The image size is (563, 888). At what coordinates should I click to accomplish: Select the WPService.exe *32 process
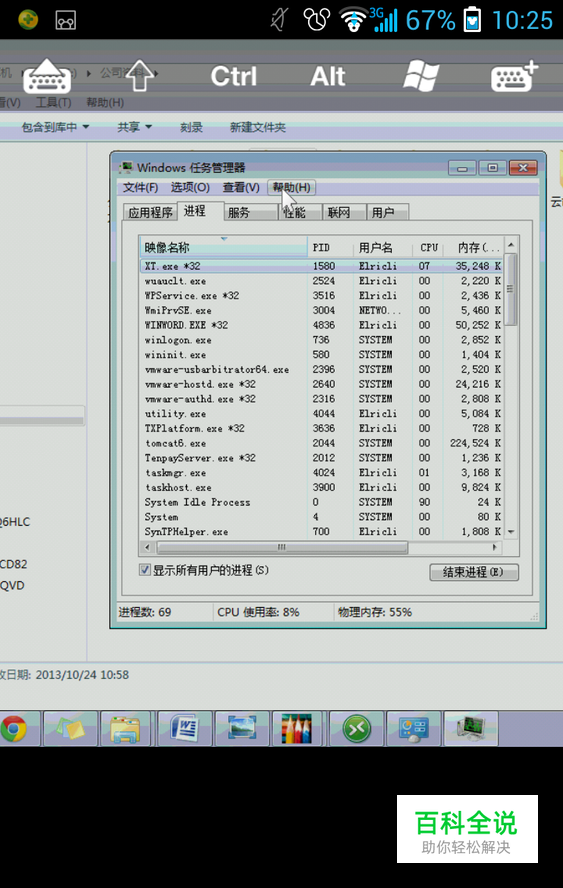[321, 296]
